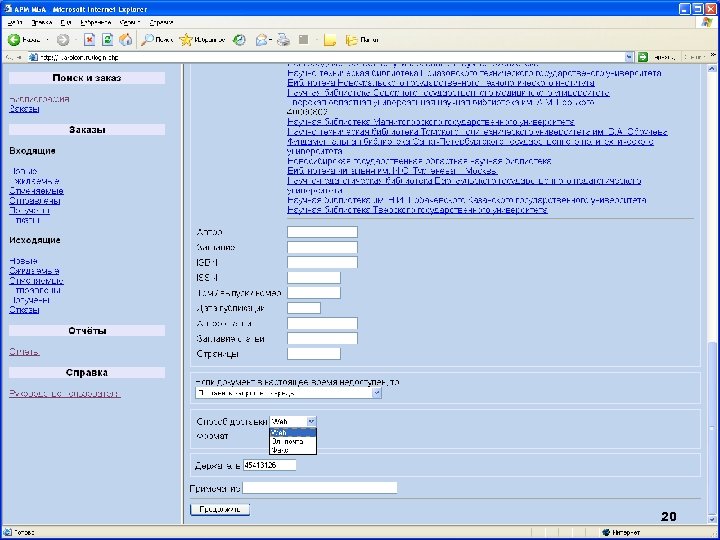
Task: Expand the address bar history dropdown
Action: click(x=629, y=57)
